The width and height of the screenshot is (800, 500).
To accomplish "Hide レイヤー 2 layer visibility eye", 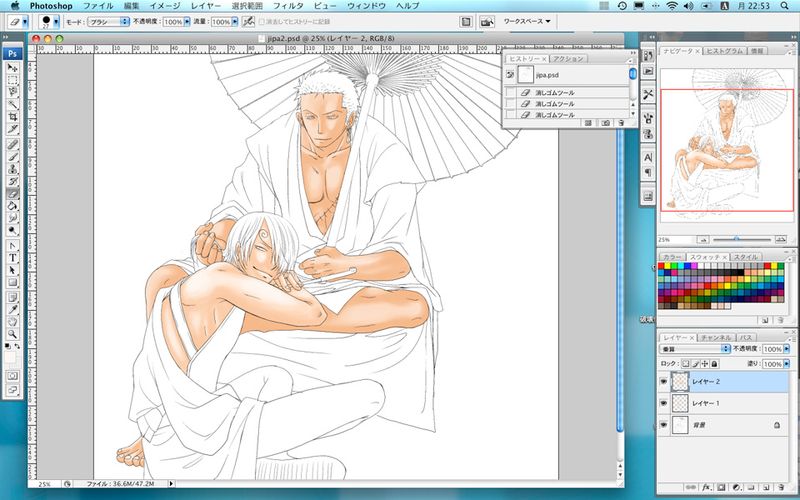I will (x=663, y=382).
